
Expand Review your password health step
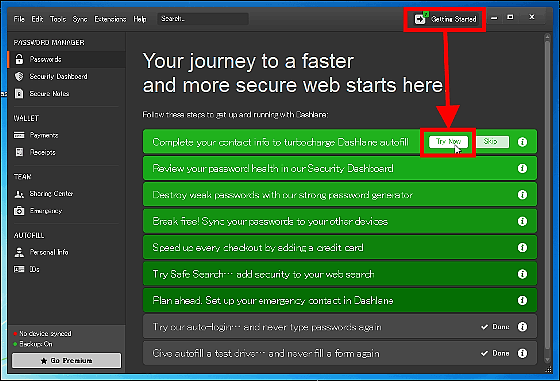340,168
